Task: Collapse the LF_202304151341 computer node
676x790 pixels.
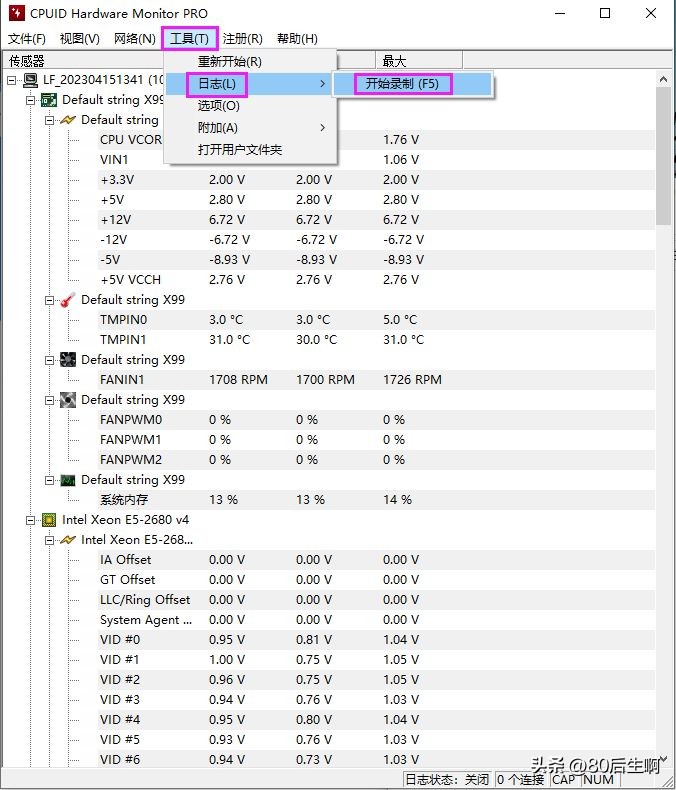Action: coord(12,80)
